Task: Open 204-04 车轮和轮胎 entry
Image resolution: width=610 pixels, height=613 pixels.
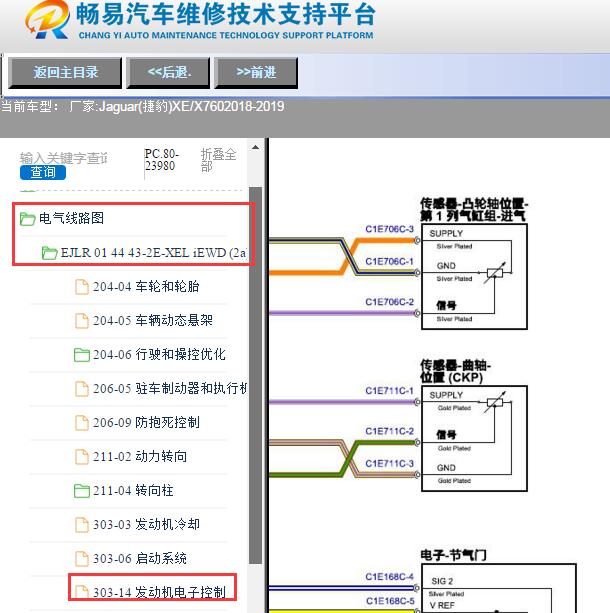Action: pyautogui.click(x=146, y=287)
